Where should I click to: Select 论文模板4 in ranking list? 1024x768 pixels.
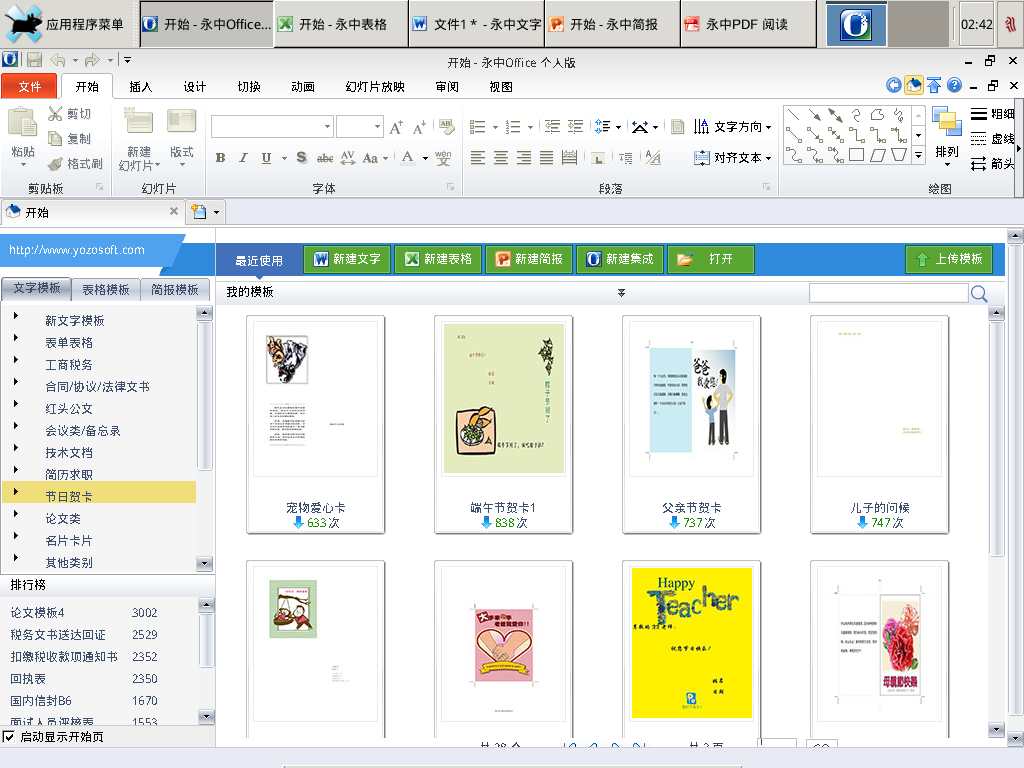click(x=37, y=613)
